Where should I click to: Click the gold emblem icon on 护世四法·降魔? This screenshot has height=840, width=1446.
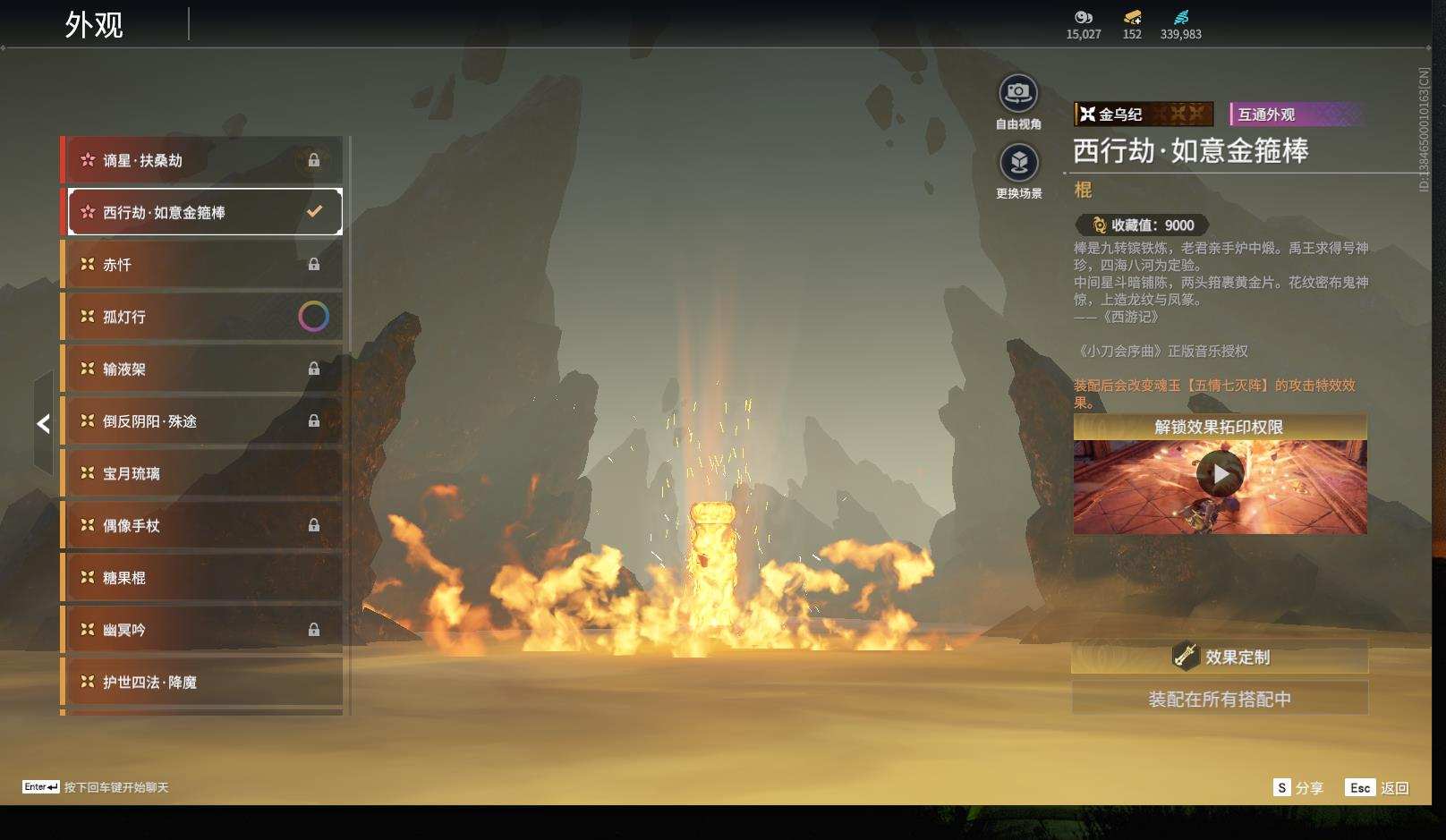coord(88,682)
